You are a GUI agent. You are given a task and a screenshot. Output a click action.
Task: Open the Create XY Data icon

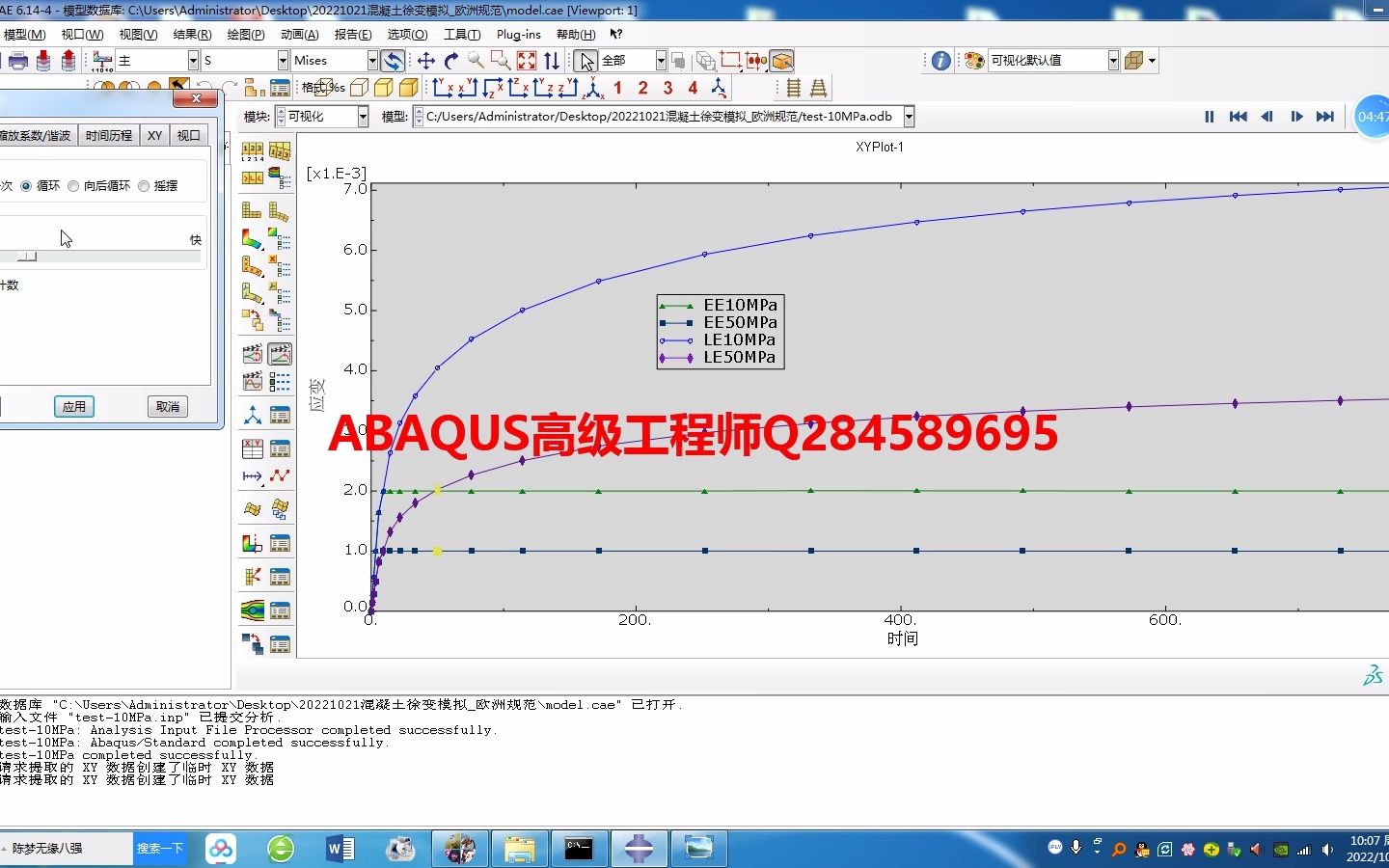pos(252,448)
